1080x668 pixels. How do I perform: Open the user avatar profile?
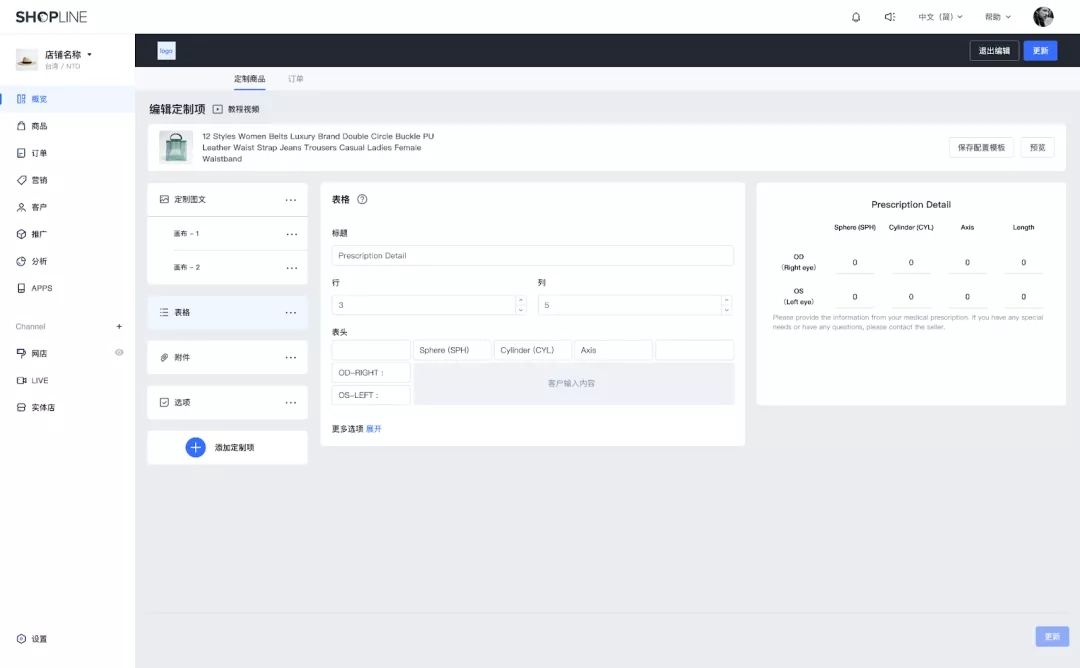(1043, 17)
